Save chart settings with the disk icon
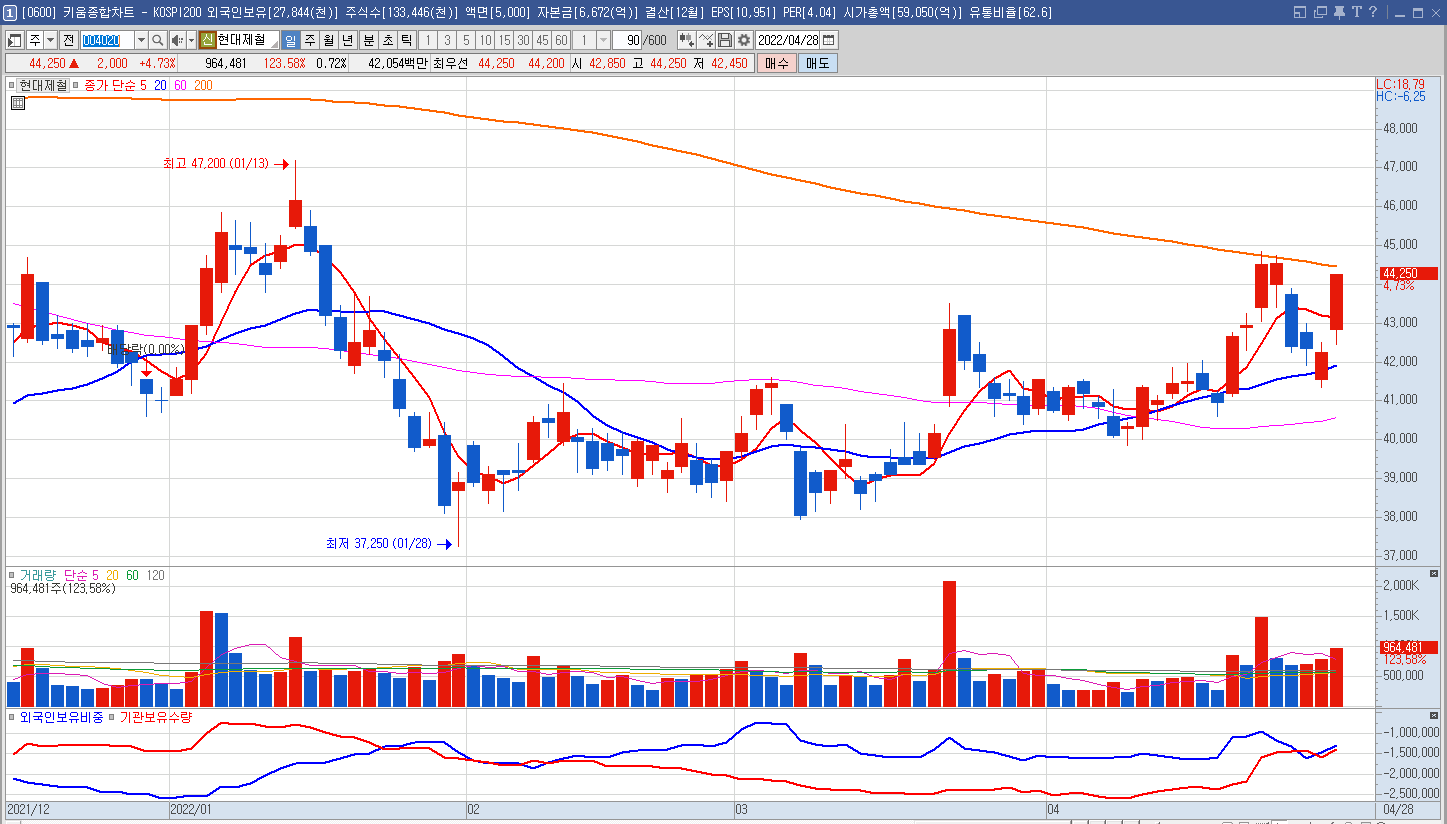Viewport: 1447px width, 824px height. pos(725,40)
